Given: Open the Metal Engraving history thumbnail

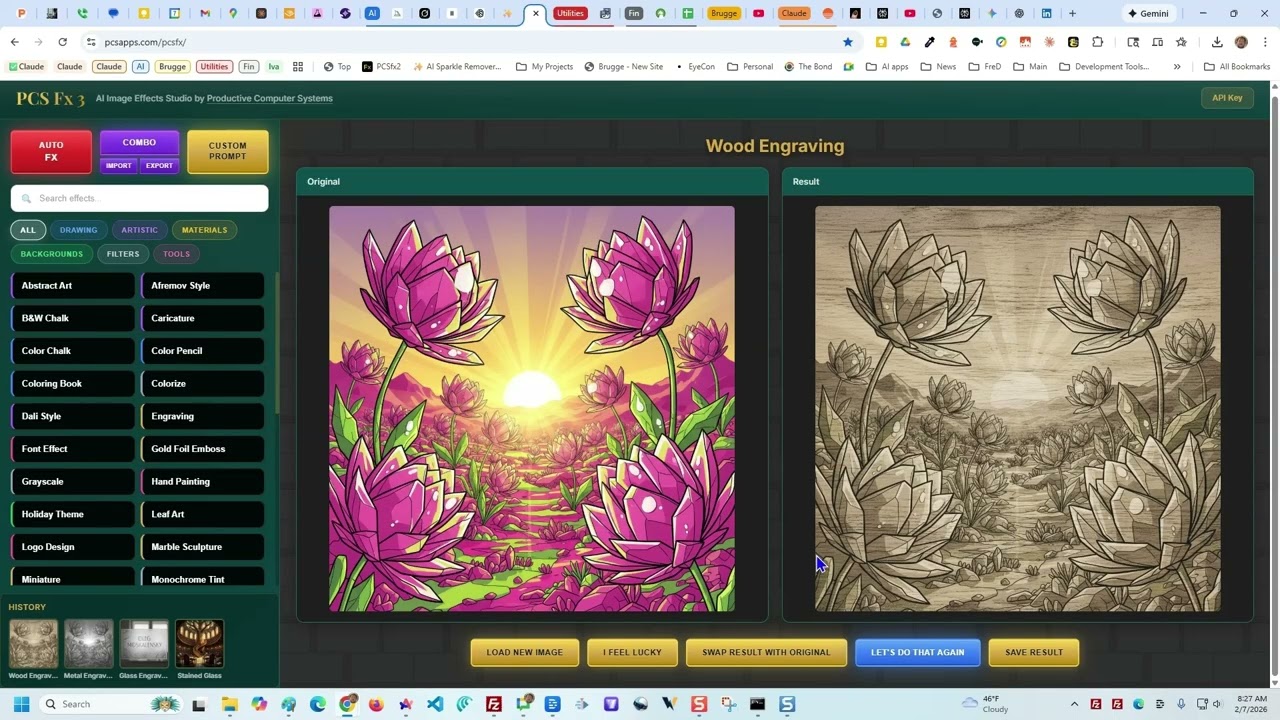Looking at the screenshot, I should (88, 644).
